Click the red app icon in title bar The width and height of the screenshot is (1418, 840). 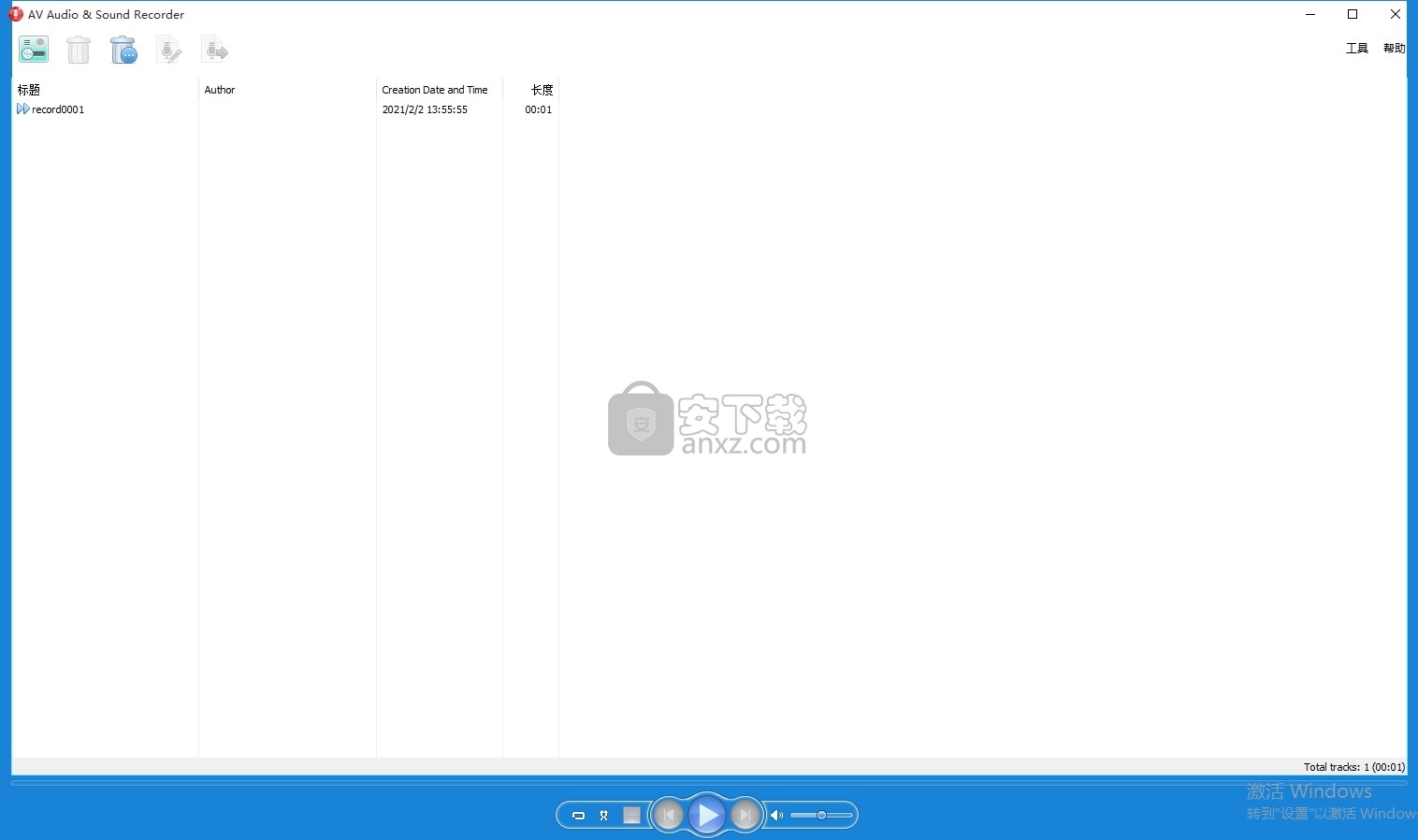[15, 14]
